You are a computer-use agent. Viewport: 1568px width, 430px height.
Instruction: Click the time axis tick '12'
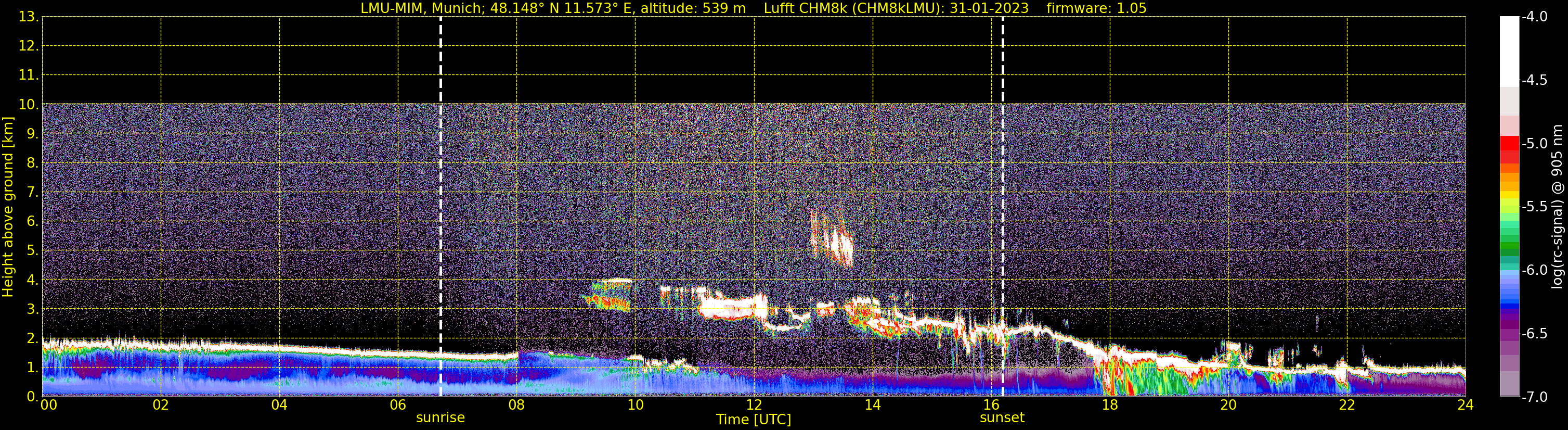tap(754, 405)
